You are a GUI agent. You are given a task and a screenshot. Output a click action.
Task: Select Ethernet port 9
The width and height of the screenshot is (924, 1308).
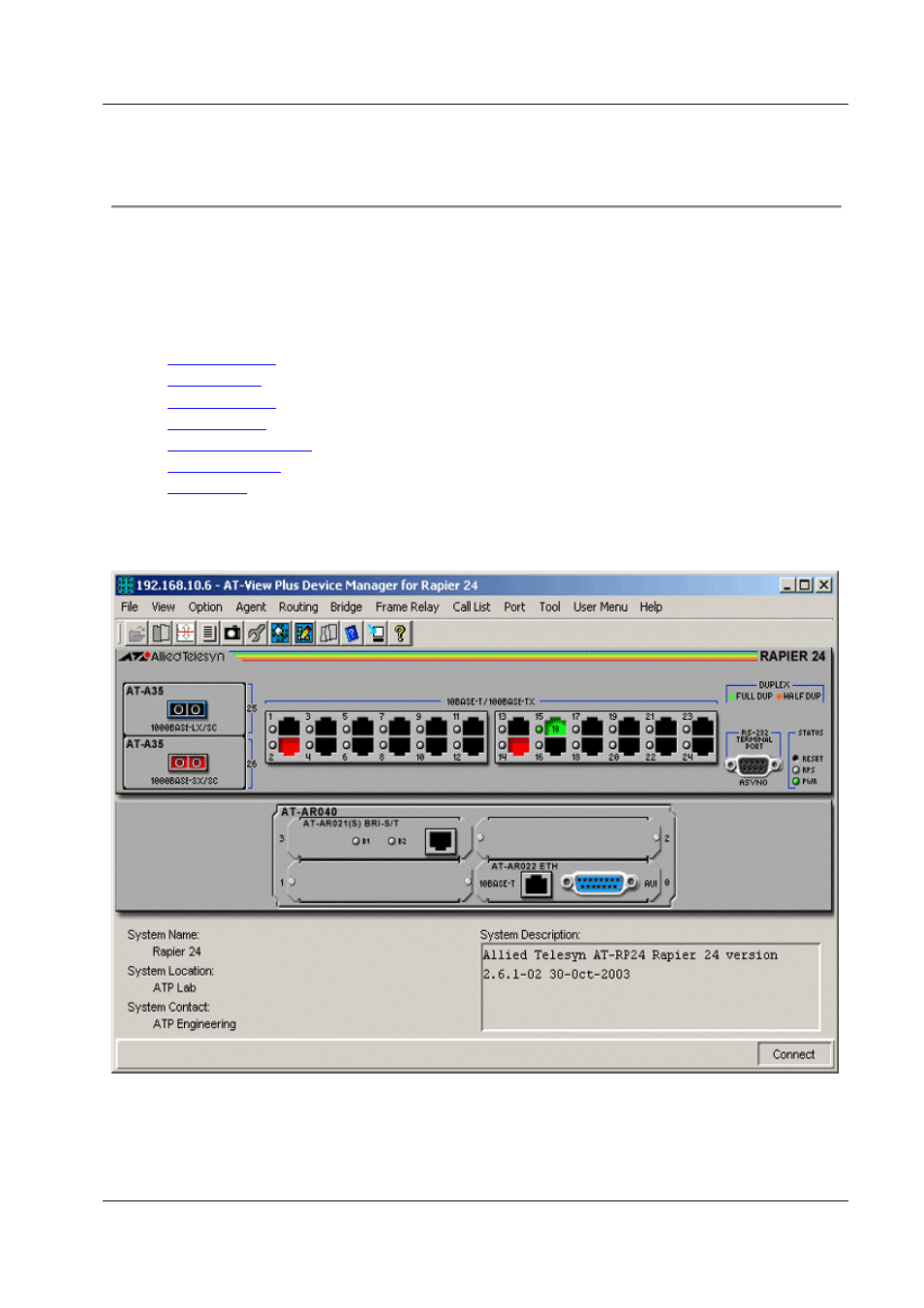point(436,728)
